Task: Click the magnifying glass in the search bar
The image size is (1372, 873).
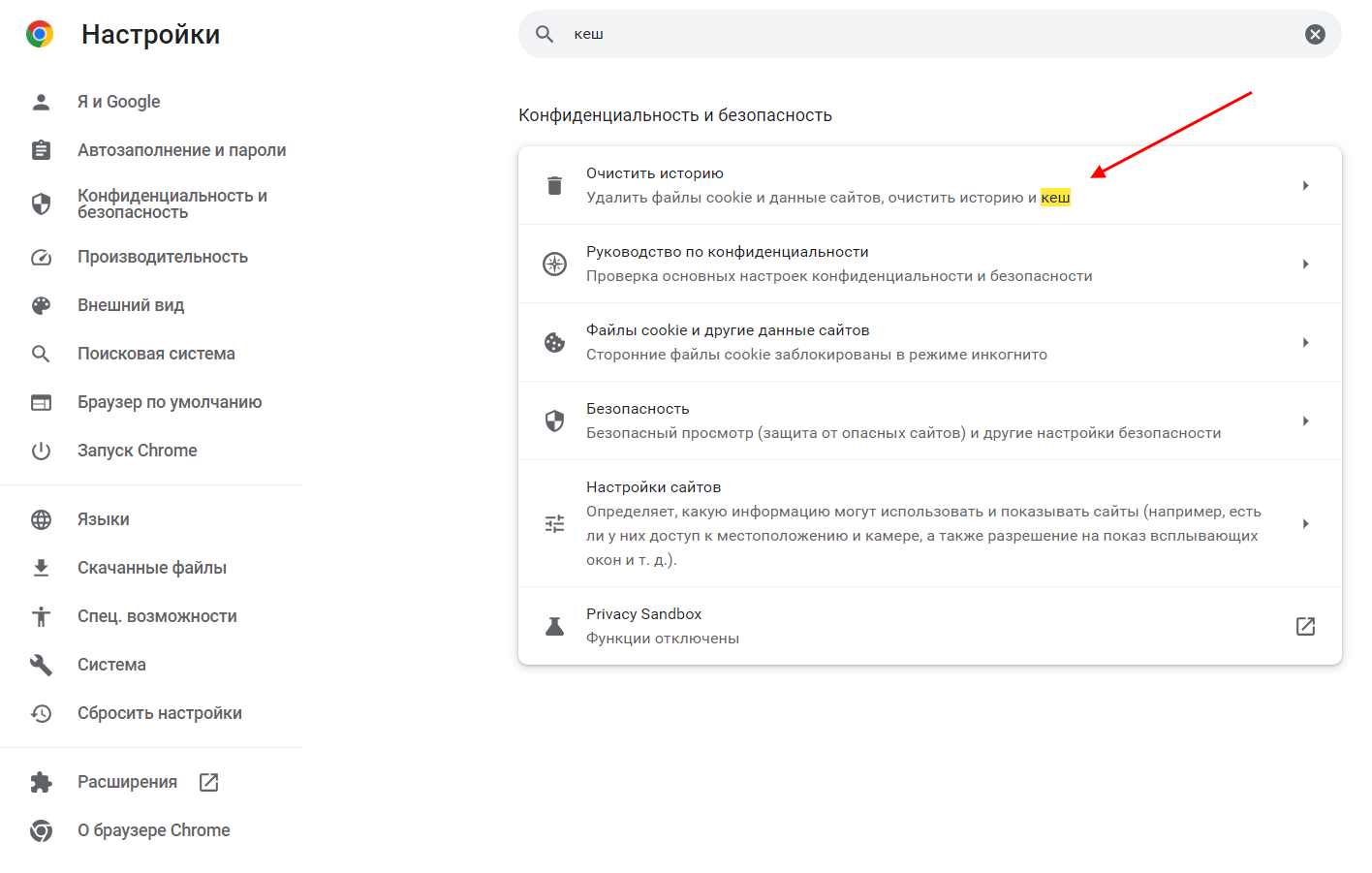Action: 544,33
